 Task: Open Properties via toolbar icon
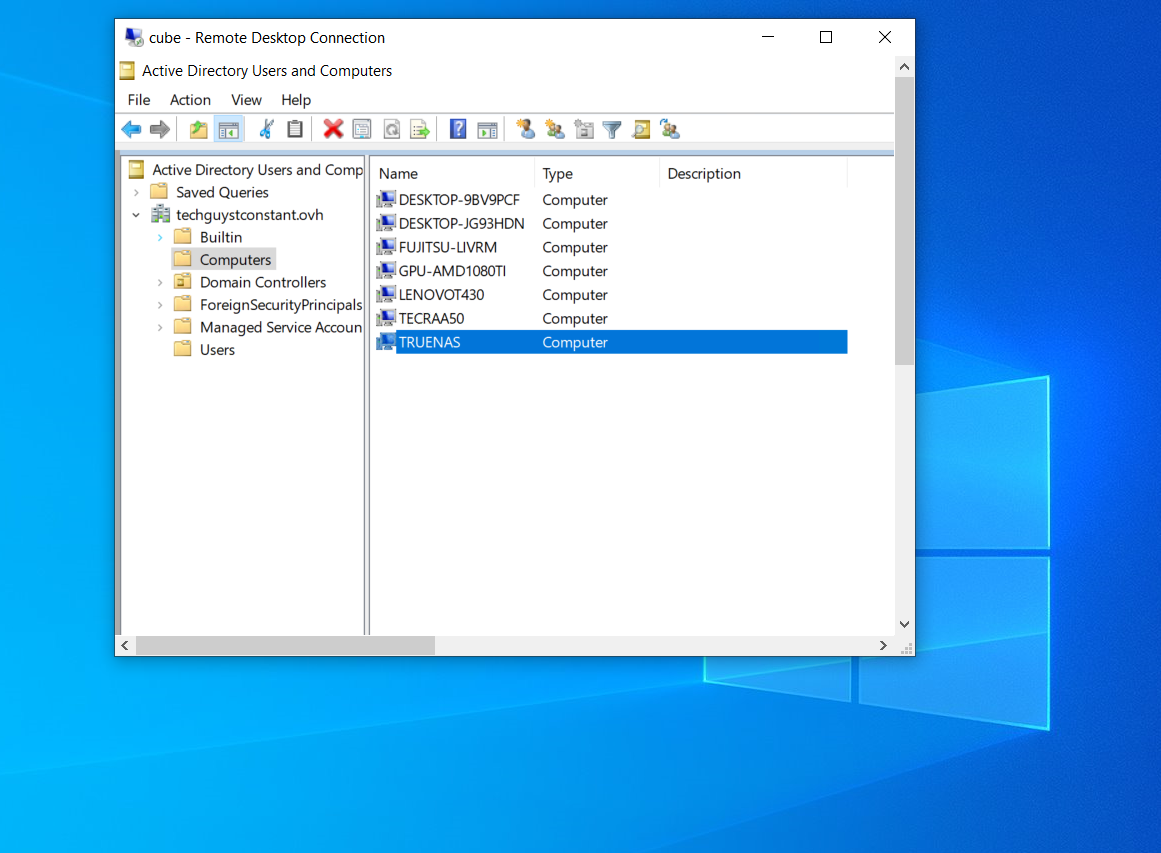362,129
